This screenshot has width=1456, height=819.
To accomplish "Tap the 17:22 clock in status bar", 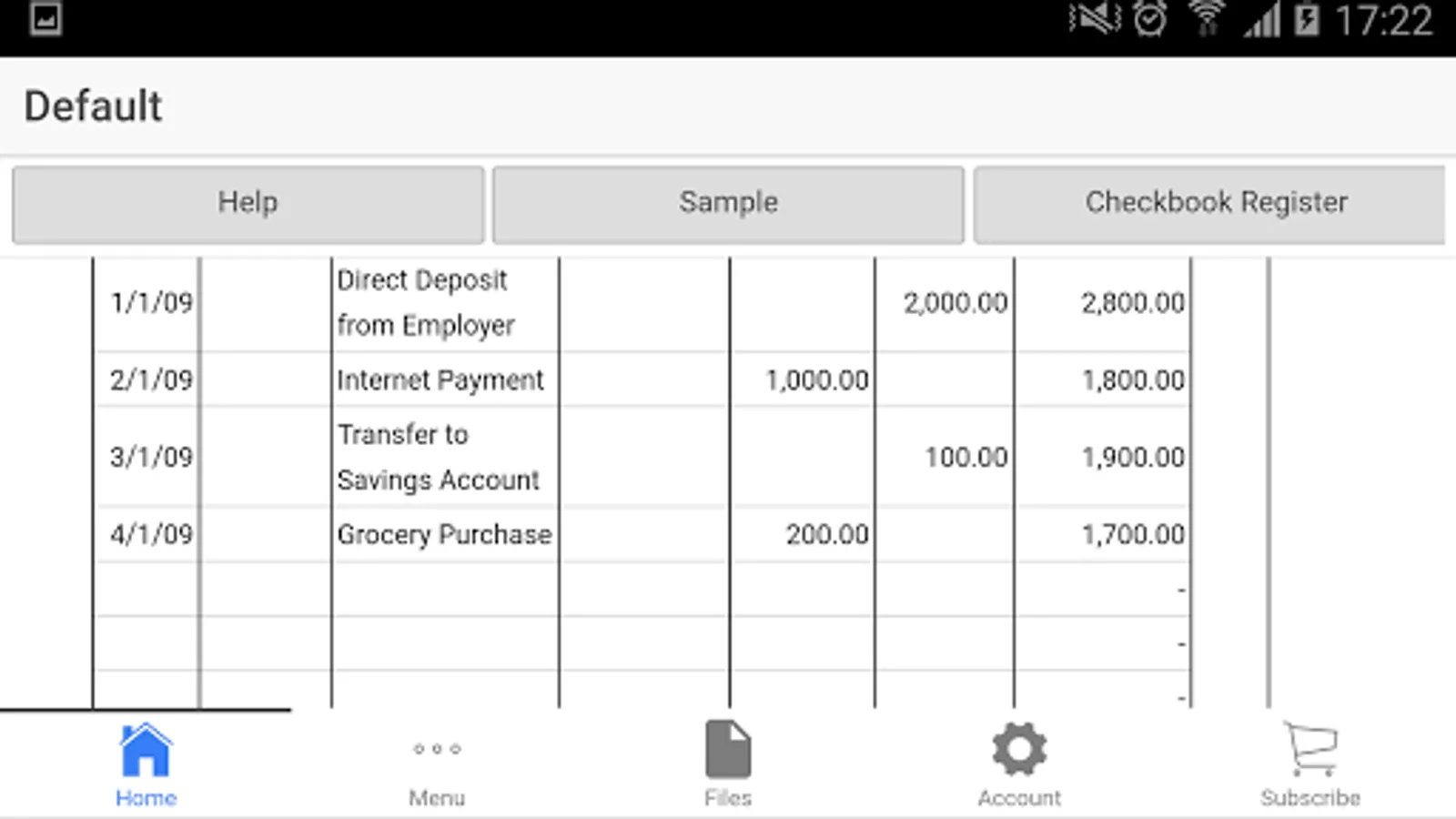I will tap(1383, 20).
